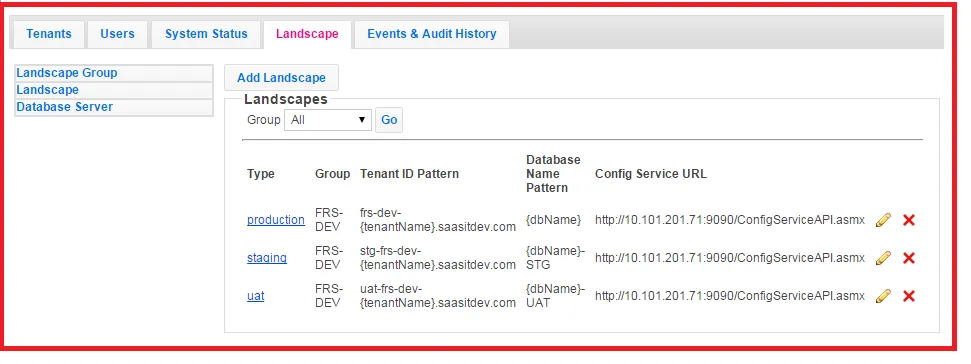The image size is (971, 364).
Task: Open Database Server in the side menu
Action: 113,107
